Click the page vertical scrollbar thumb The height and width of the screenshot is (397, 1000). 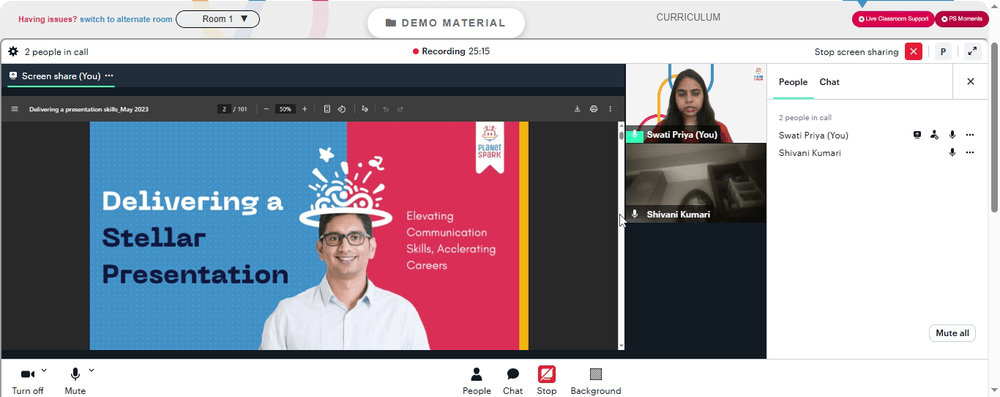(994, 128)
